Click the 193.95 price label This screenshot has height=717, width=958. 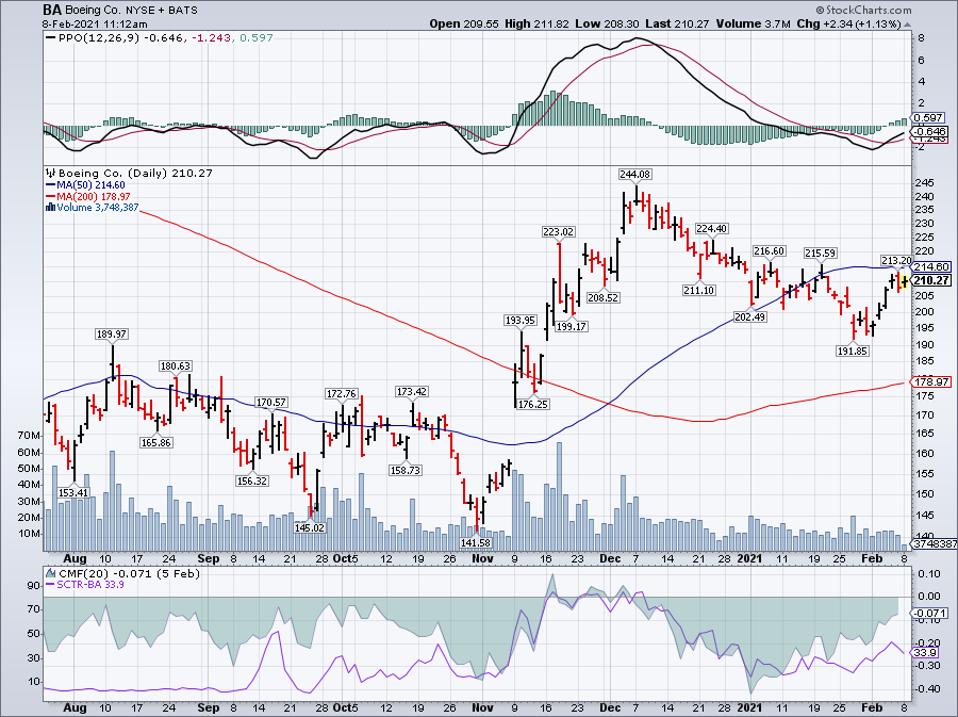coord(520,320)
